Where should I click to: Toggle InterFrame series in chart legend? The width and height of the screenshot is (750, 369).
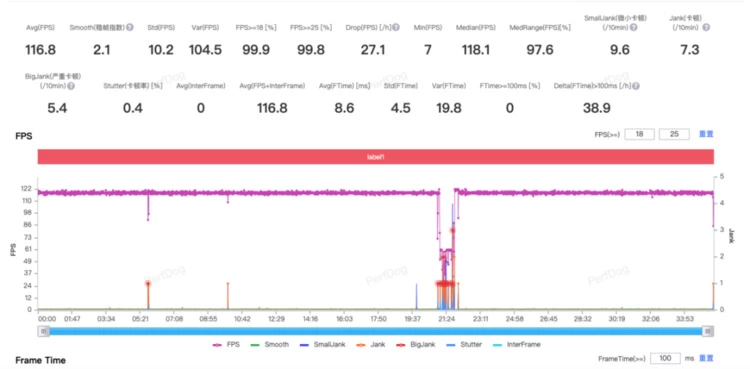click(517, 344)
